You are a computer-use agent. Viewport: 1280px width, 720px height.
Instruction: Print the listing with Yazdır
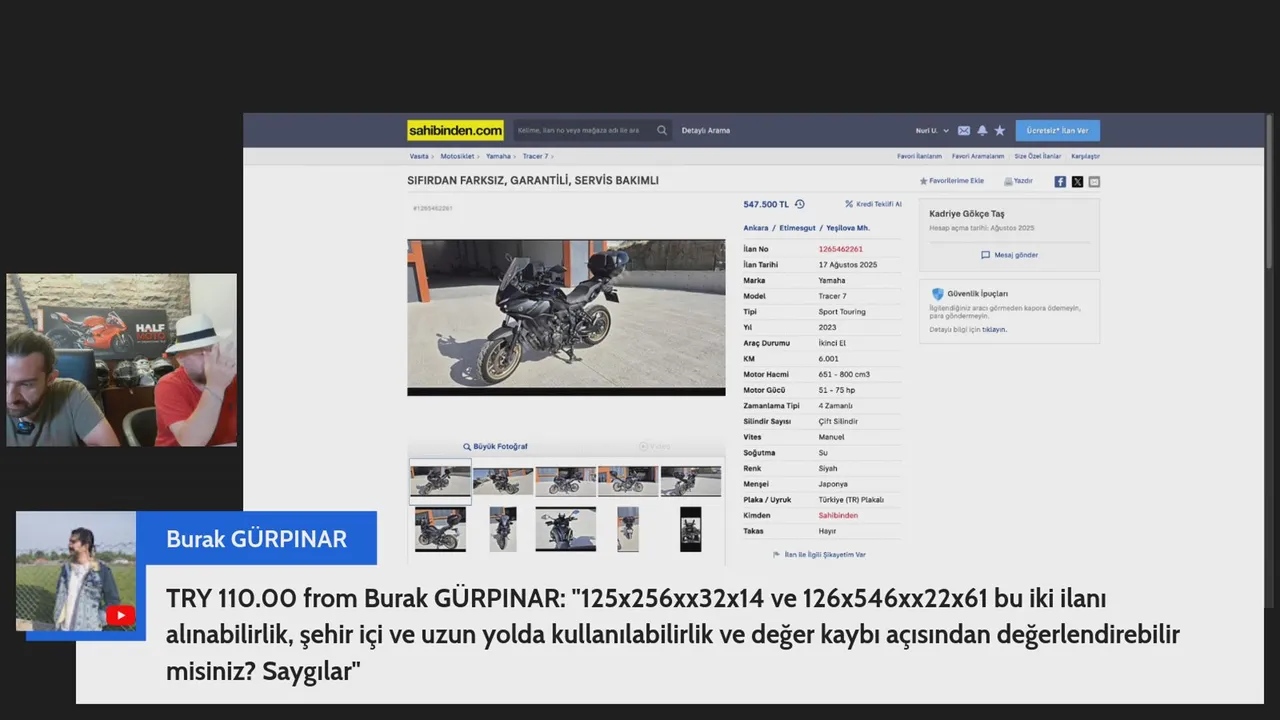point(1019,181)
